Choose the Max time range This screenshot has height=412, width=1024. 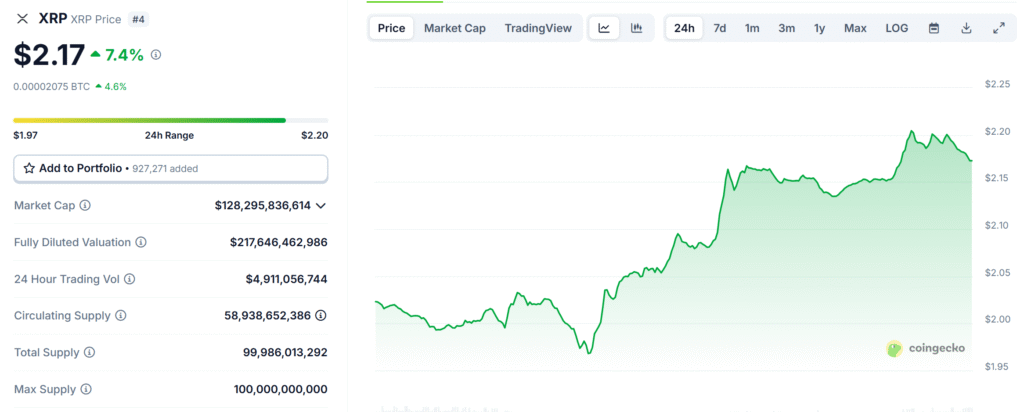[855, 28]
